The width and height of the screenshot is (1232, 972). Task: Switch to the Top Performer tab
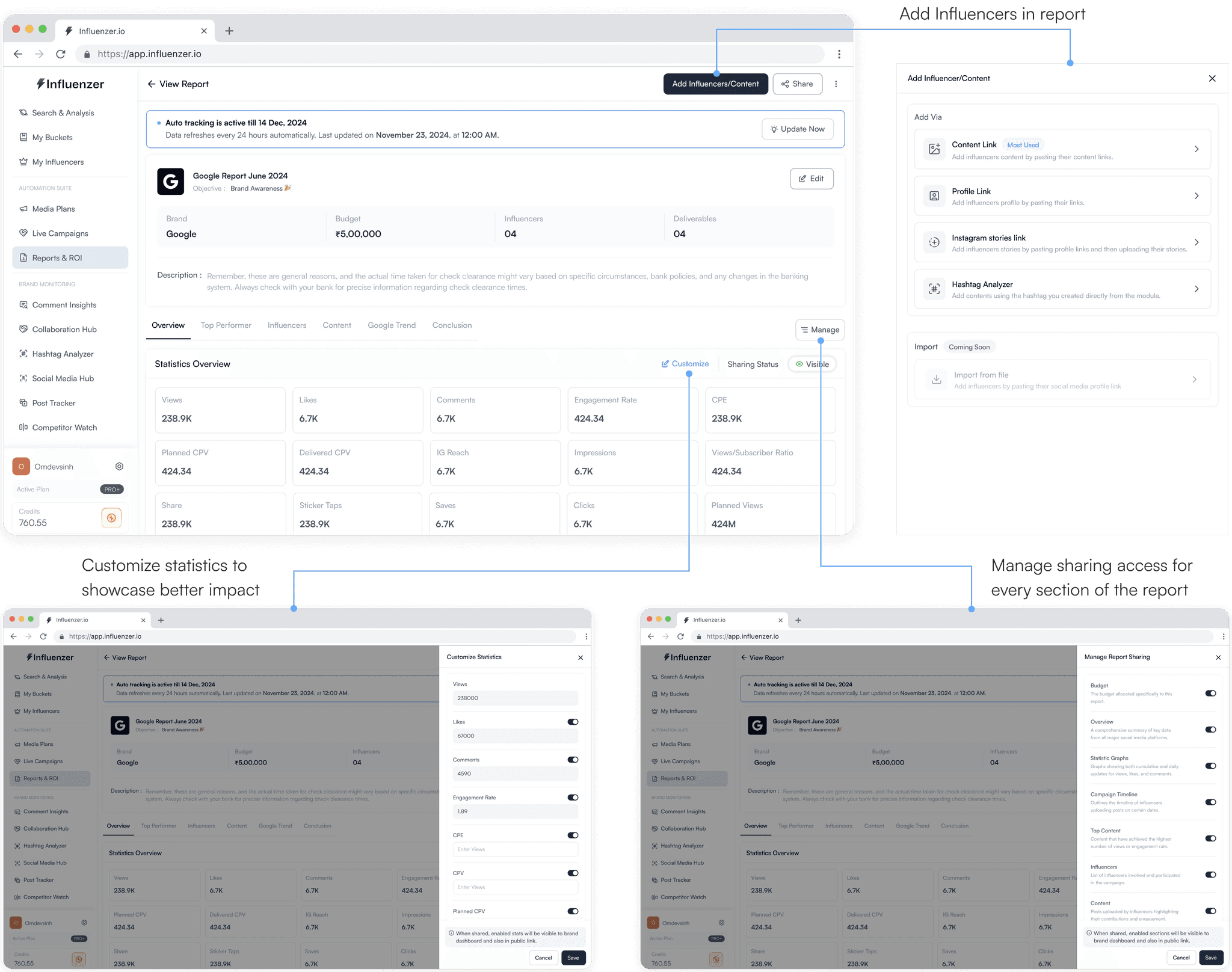[226, 325]
